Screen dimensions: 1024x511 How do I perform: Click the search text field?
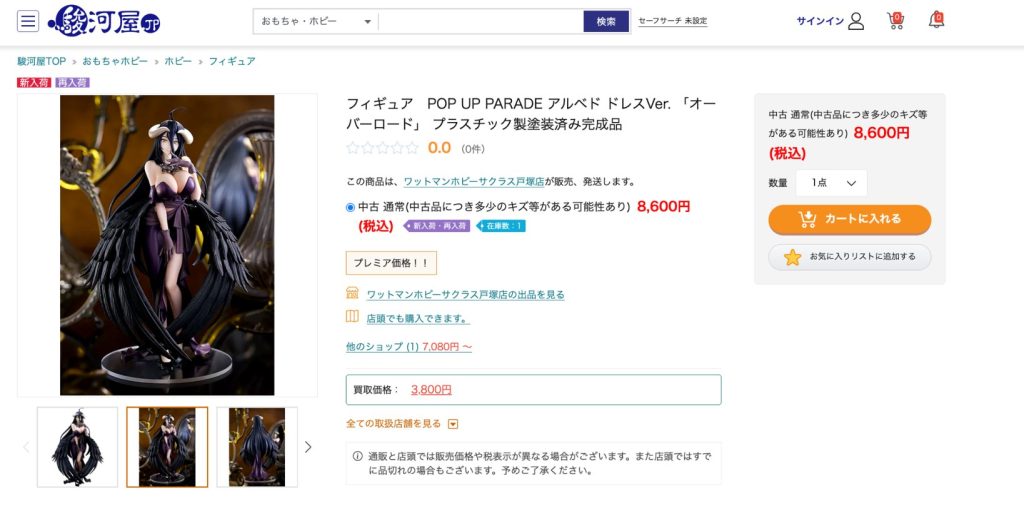tap(480, 21)
